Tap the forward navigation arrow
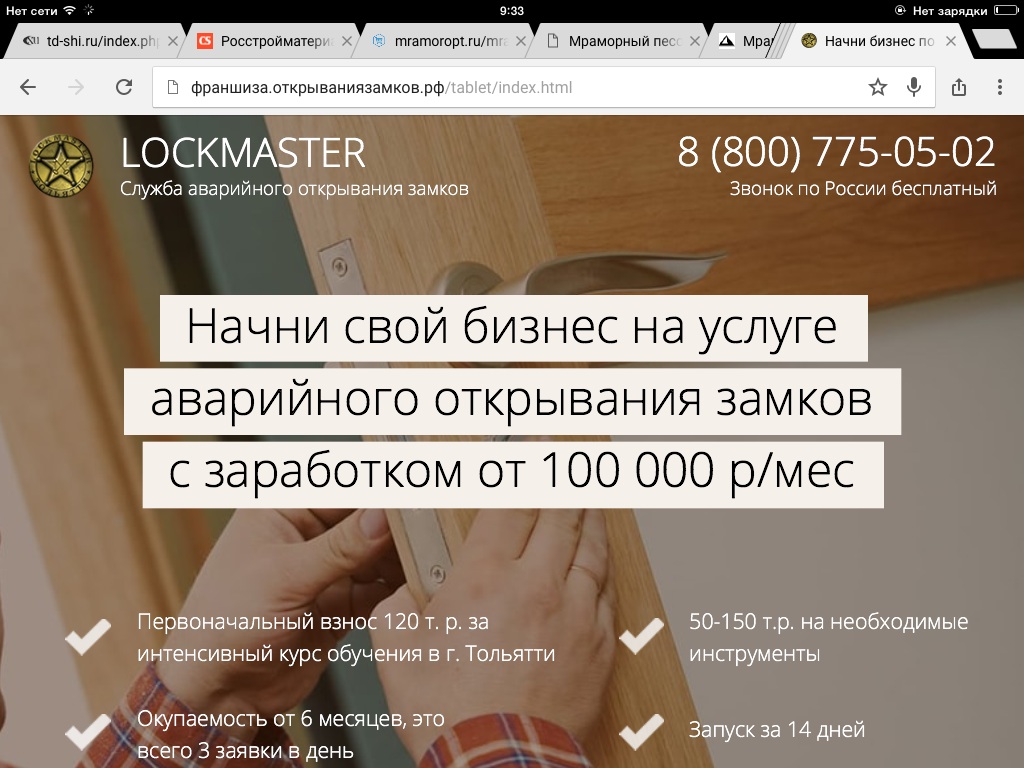 pyautogui.click(x=76, y=87)
